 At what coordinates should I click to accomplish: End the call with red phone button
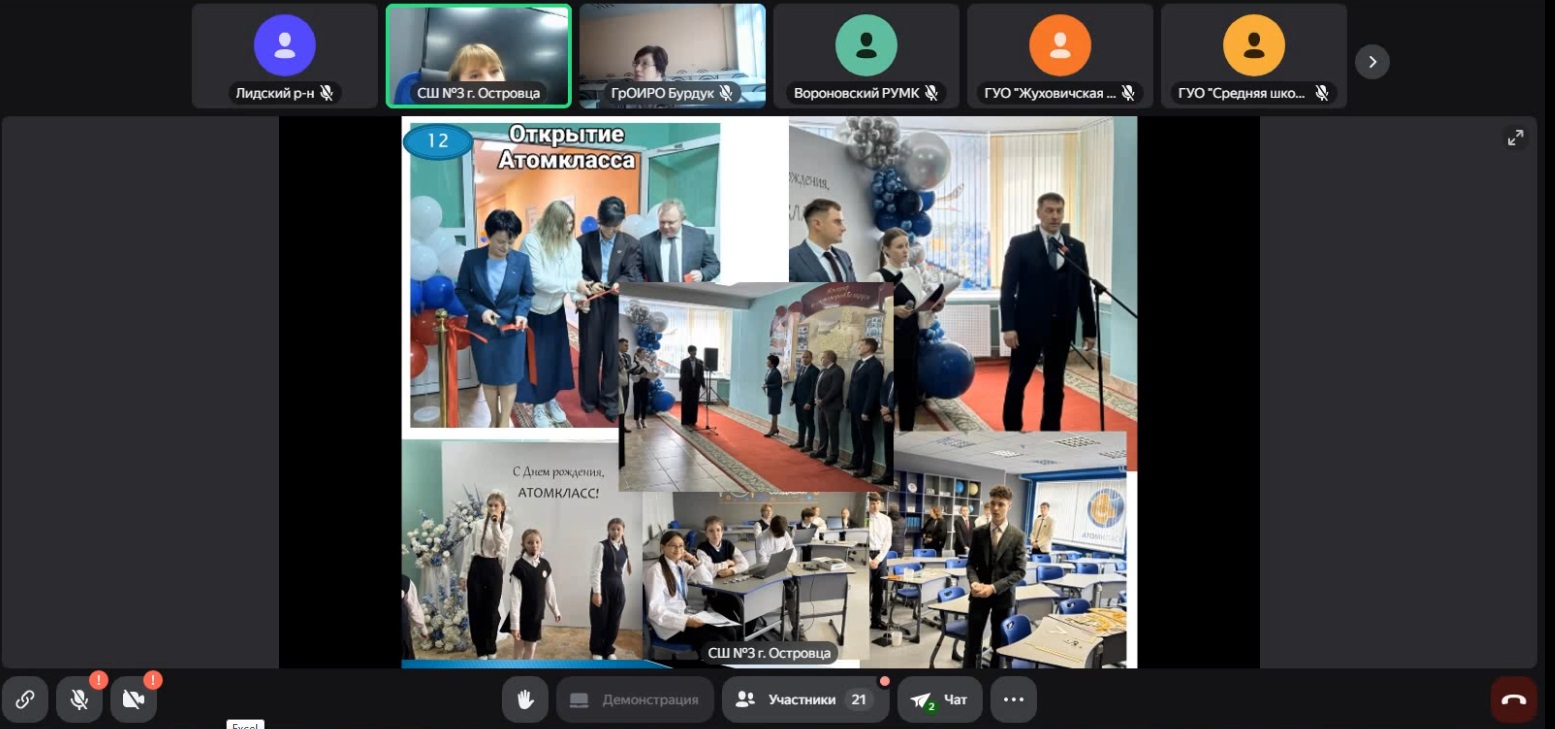(x=1513, y=700)
